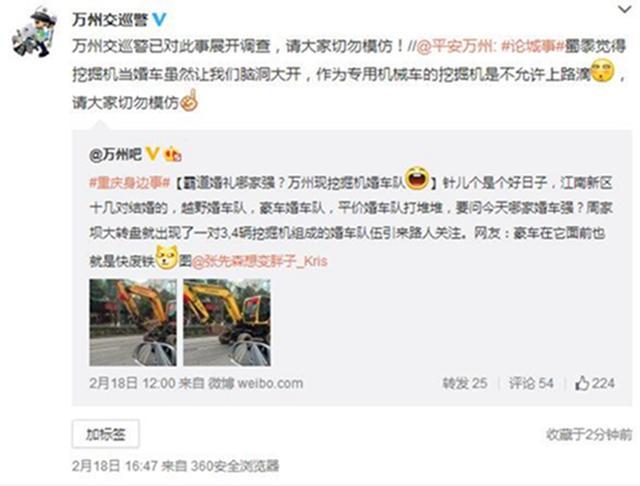
Task: Click the surprised face emoji
Action: pos(603,71)
